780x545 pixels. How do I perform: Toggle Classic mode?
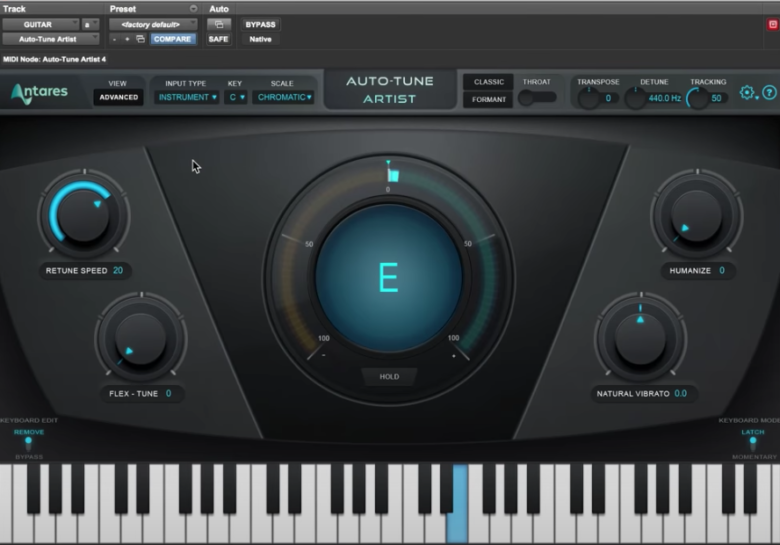click(488, 82)
